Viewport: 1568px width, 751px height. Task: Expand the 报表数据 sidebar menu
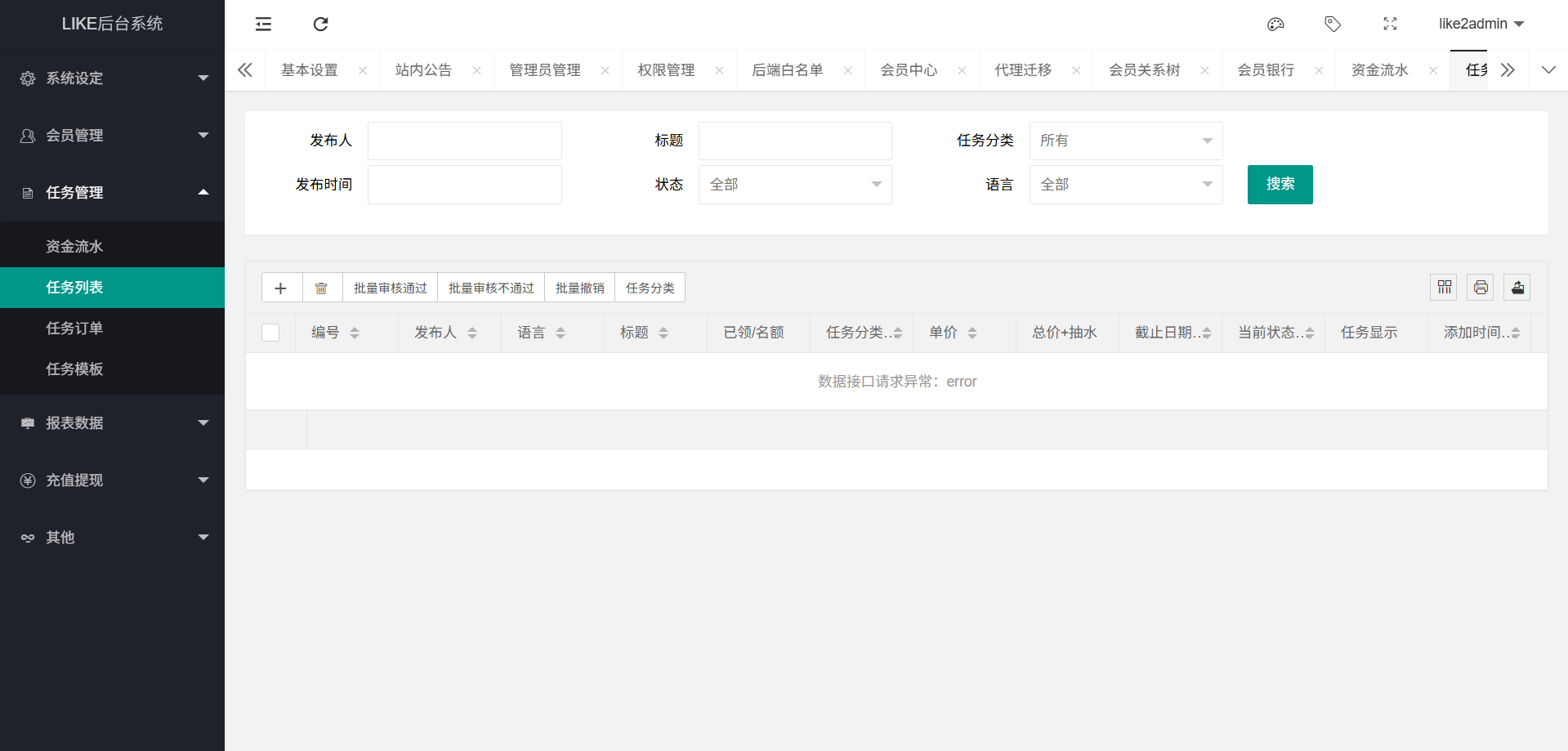[x=112, y=423]
